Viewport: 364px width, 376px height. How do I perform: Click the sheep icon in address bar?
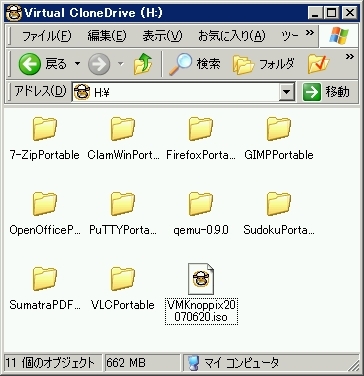(82, 92)
